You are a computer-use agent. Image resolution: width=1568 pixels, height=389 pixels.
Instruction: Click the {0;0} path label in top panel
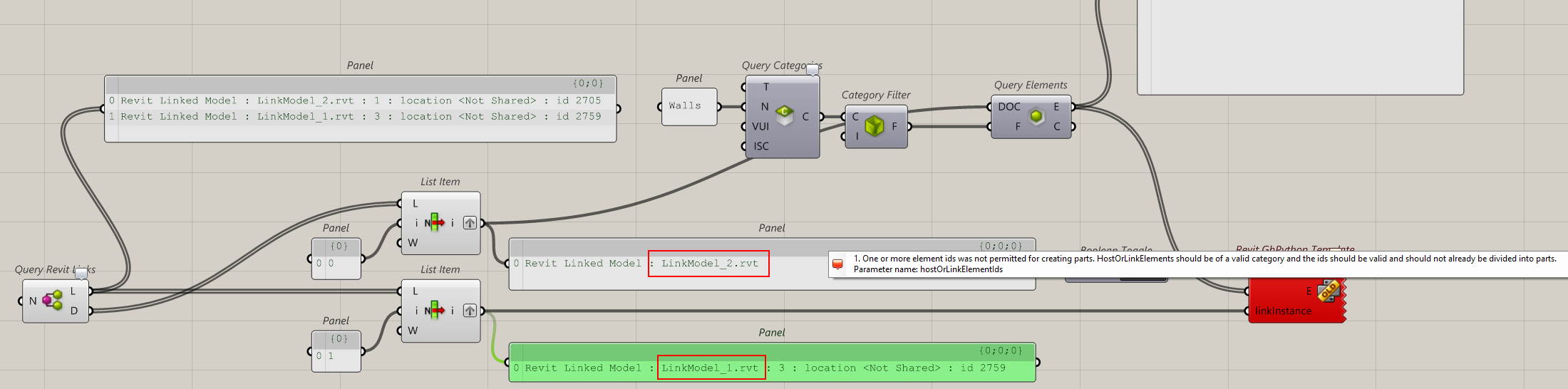(588, 83)
